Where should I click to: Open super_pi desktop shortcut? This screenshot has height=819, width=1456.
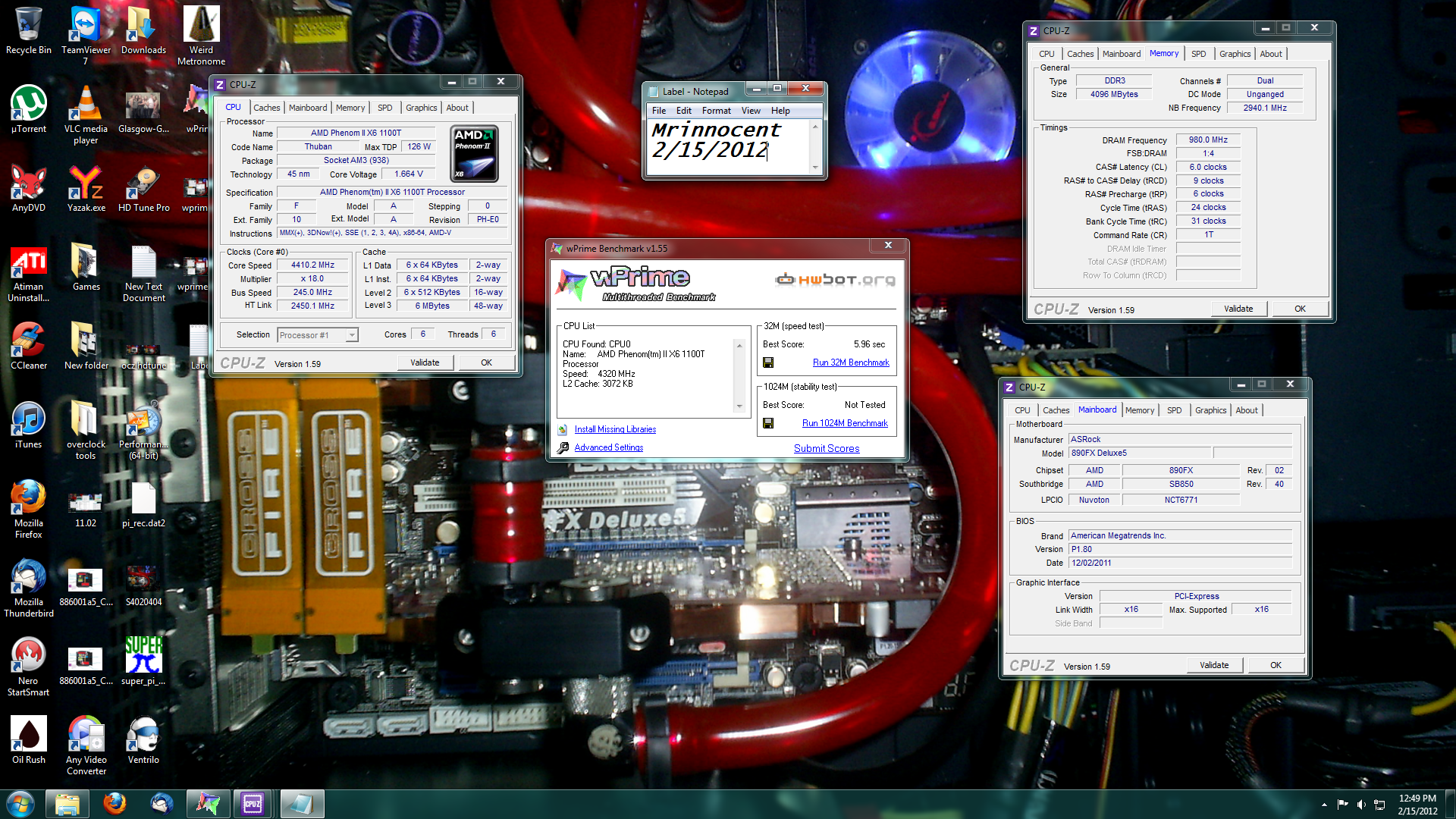[143, 661]
